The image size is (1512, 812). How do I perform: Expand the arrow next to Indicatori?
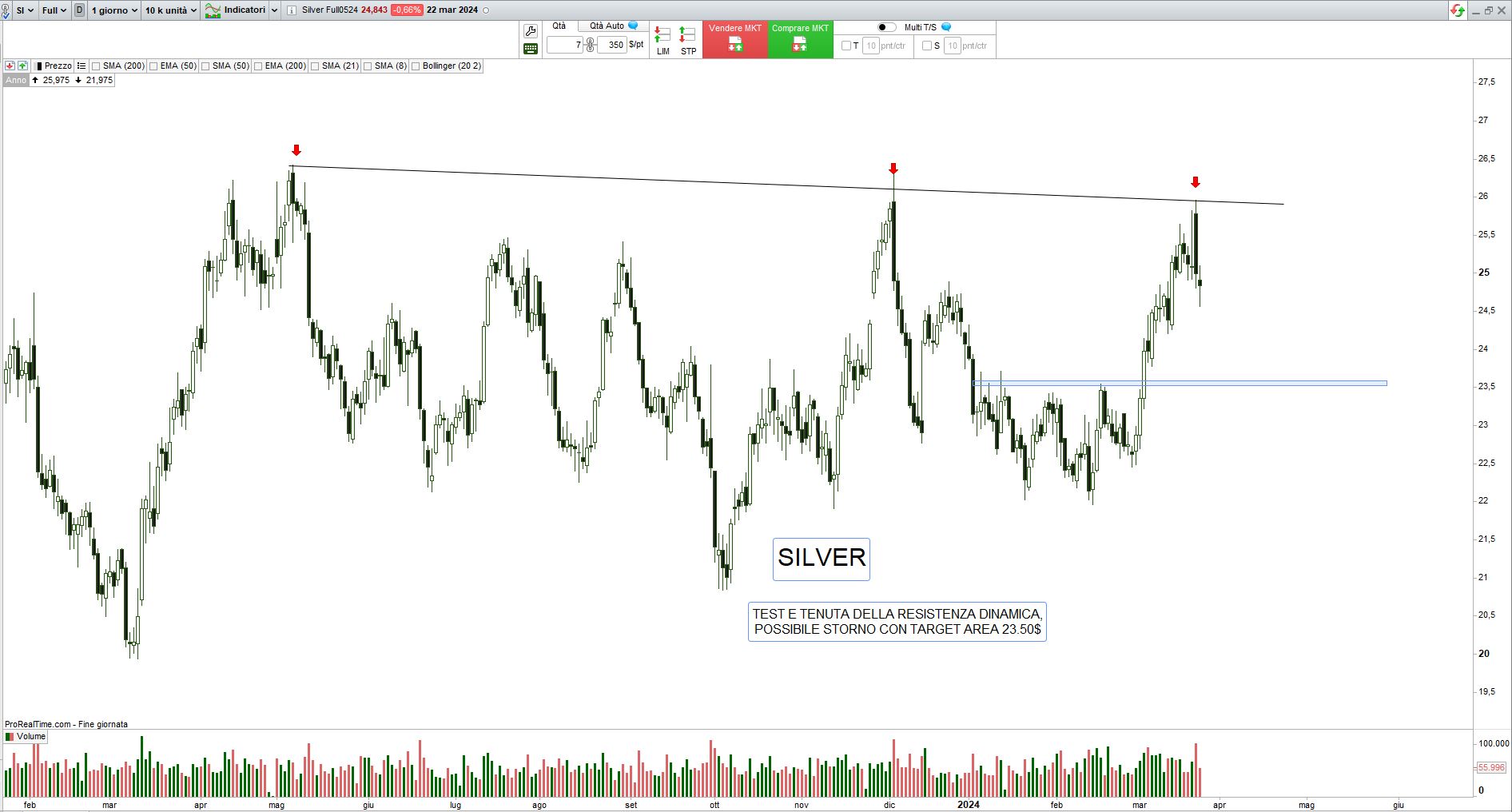275,10
